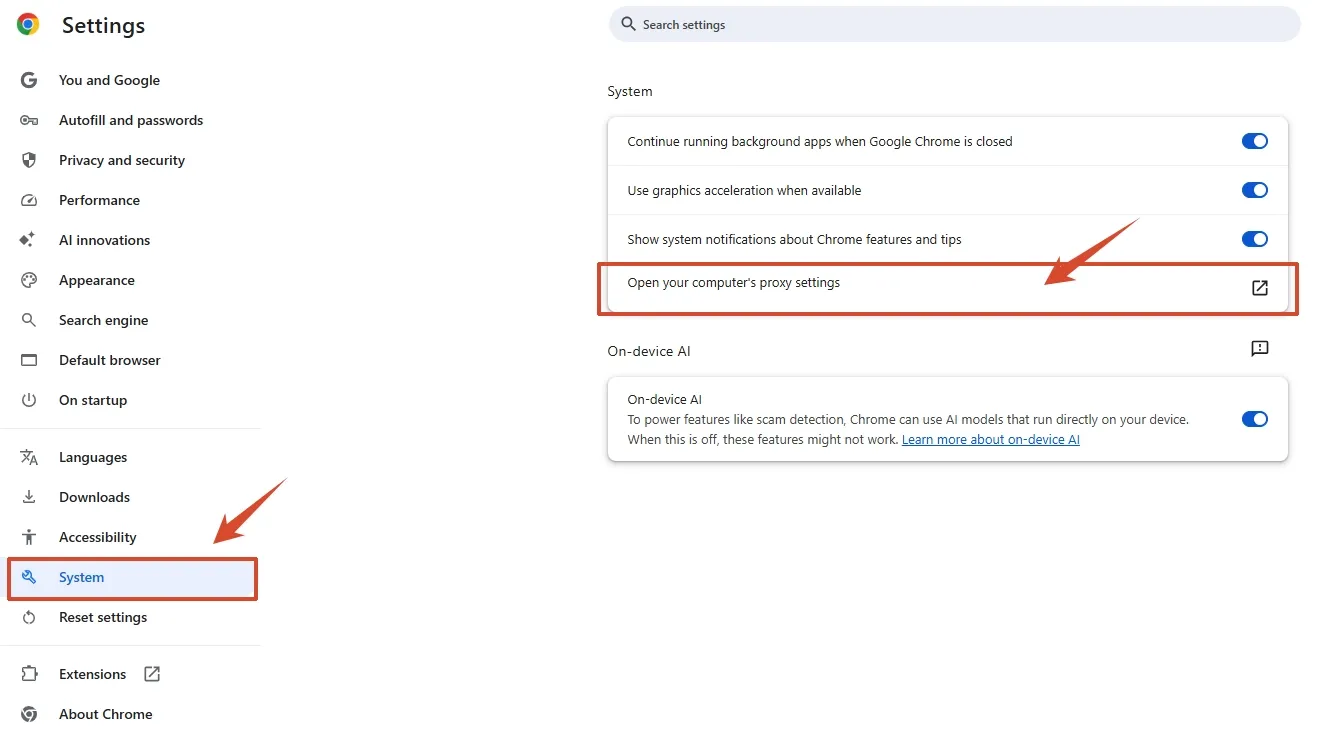Click the key icon for Autofill and passwords
Screen dimensions: 1342x741
tap(29, 120)
